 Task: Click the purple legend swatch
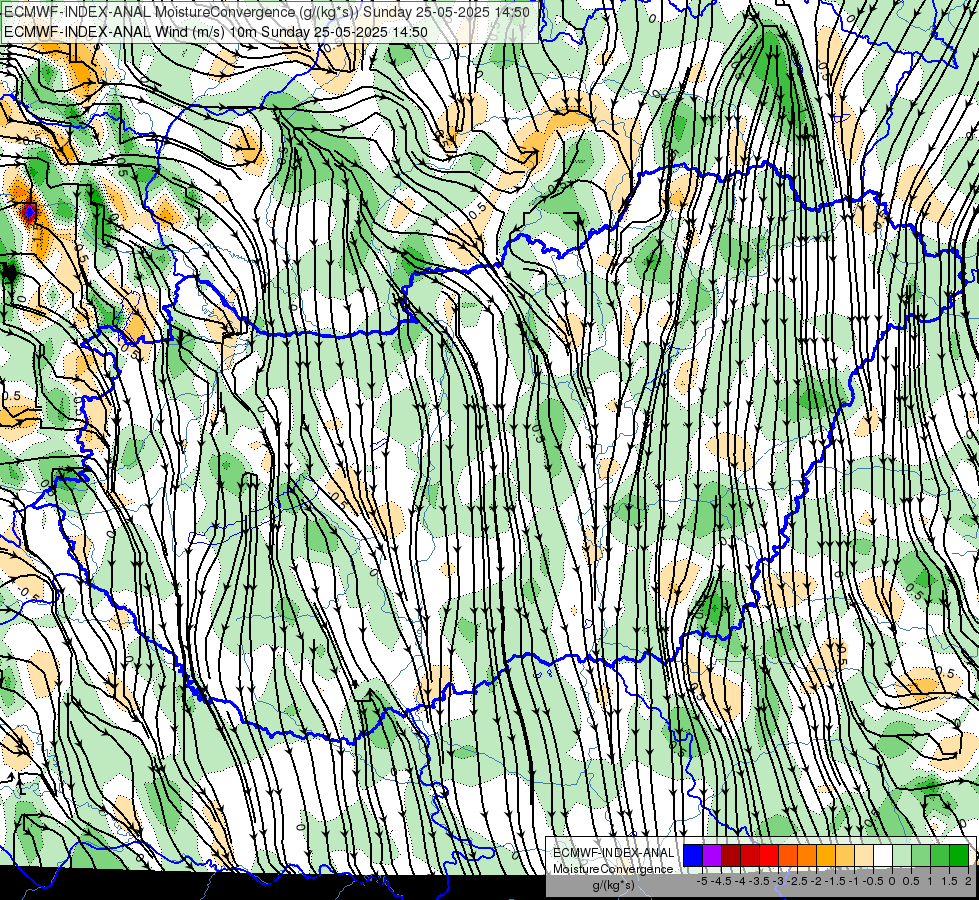tap(712, 855)
